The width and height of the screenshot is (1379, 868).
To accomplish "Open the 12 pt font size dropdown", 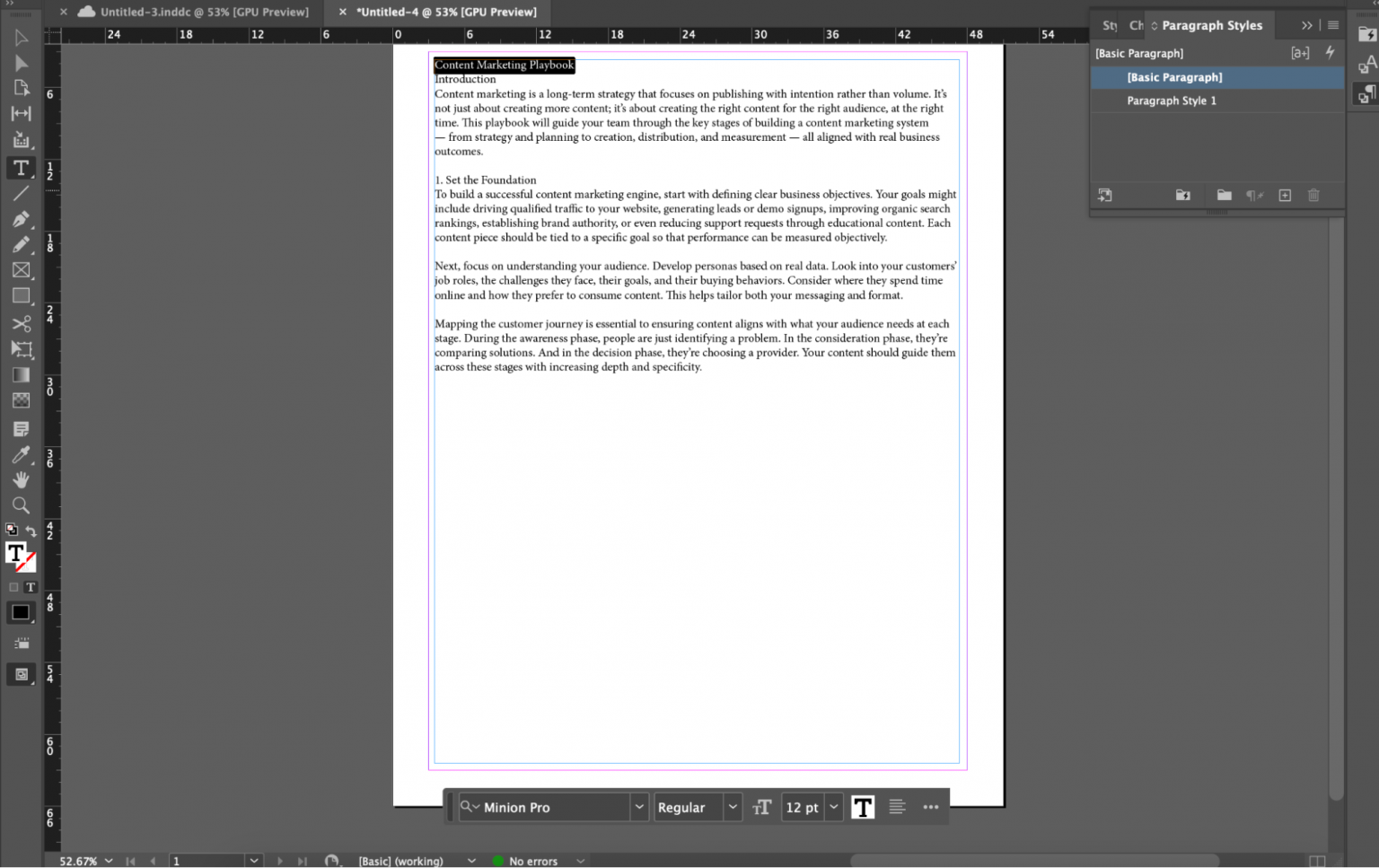I will pos(834,807).
